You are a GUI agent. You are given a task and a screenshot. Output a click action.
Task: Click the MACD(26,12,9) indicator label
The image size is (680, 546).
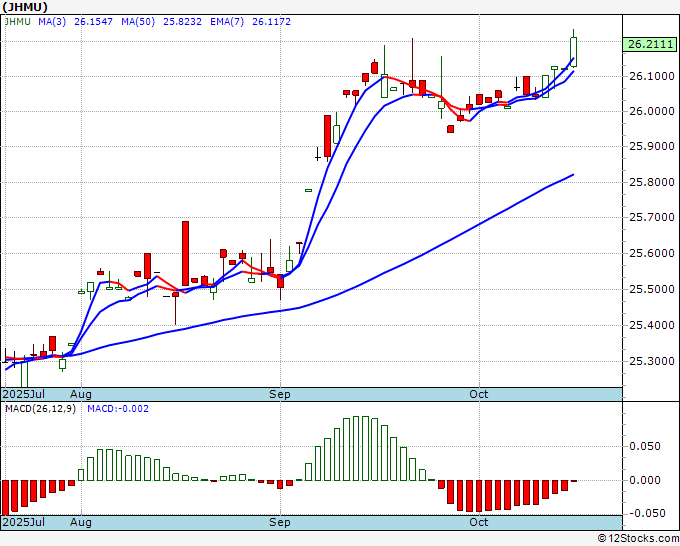40,409
